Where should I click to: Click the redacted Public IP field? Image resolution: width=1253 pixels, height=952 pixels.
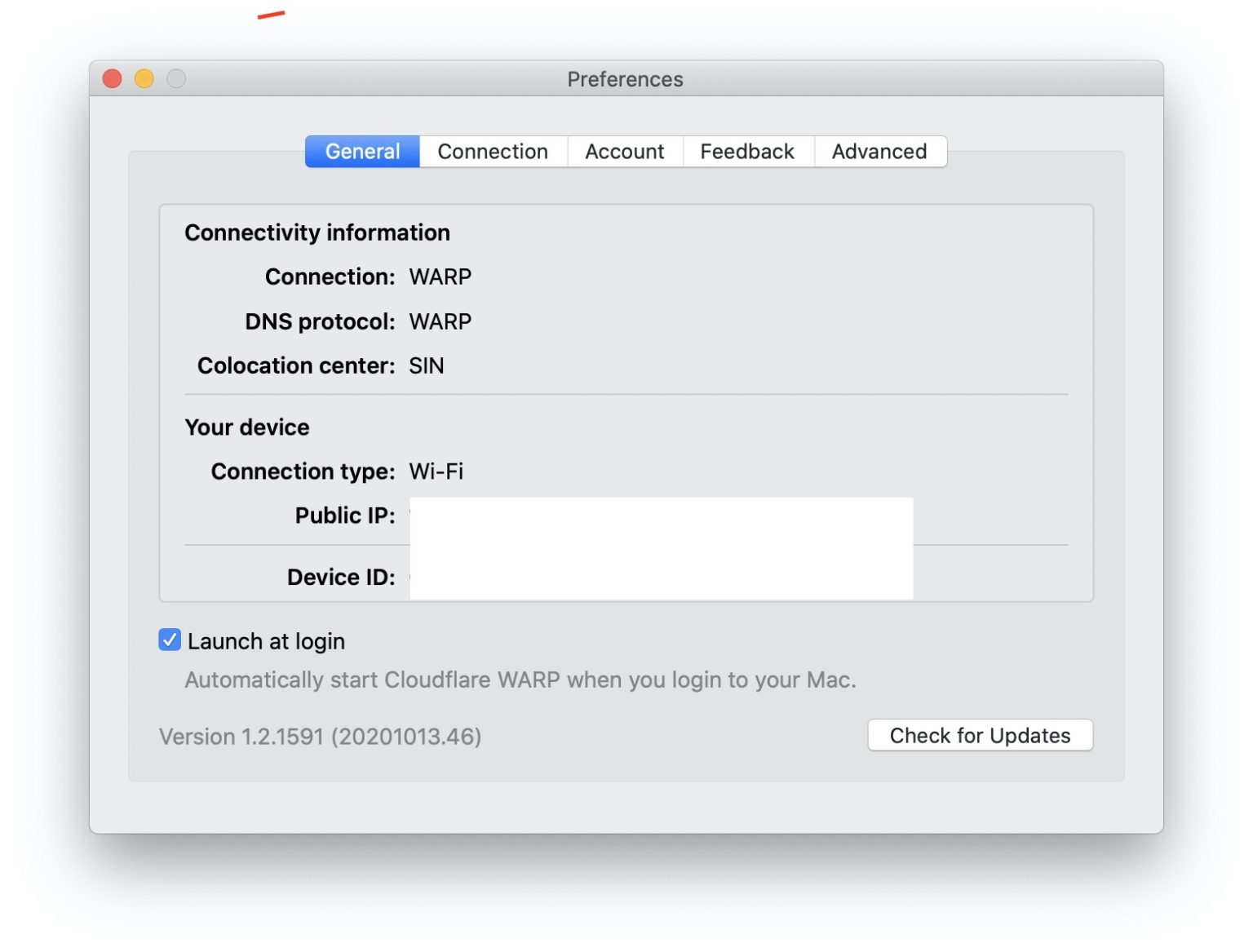[x=661, y=516]
